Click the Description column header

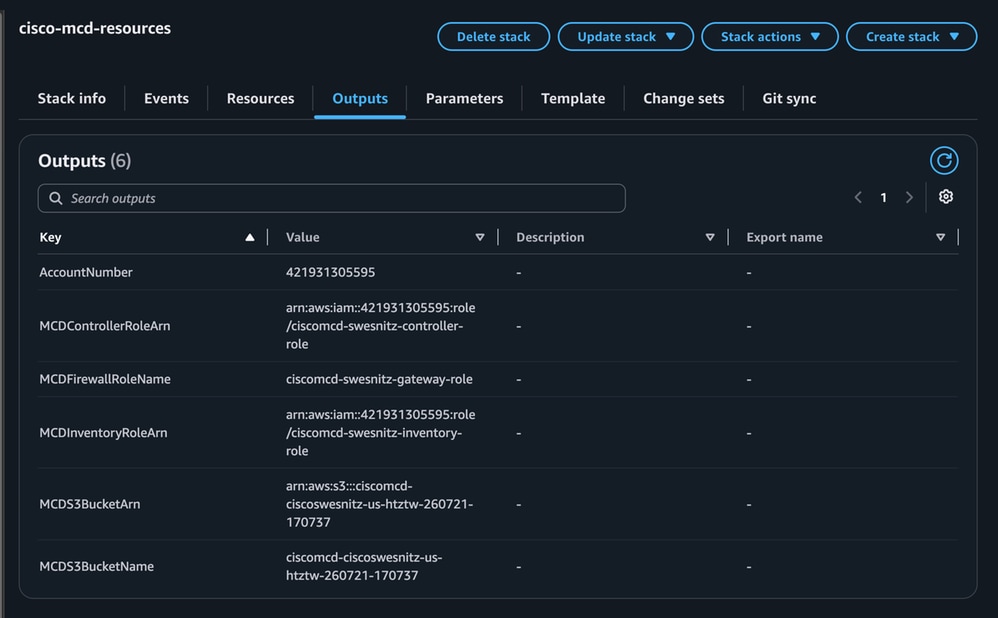coord(550,237)
